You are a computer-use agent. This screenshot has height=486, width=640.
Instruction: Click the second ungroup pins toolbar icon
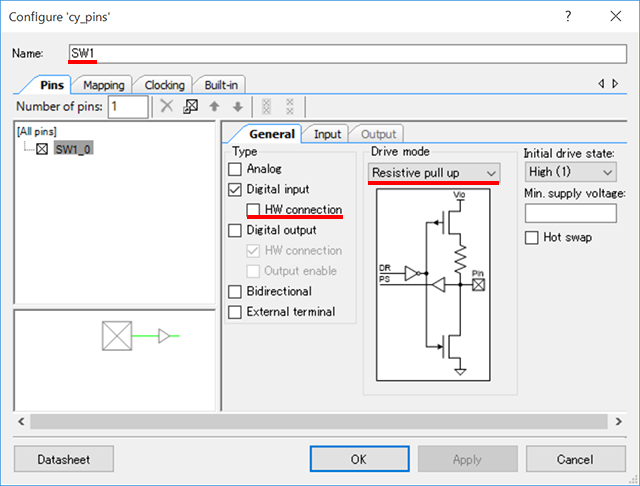point(290,107)
